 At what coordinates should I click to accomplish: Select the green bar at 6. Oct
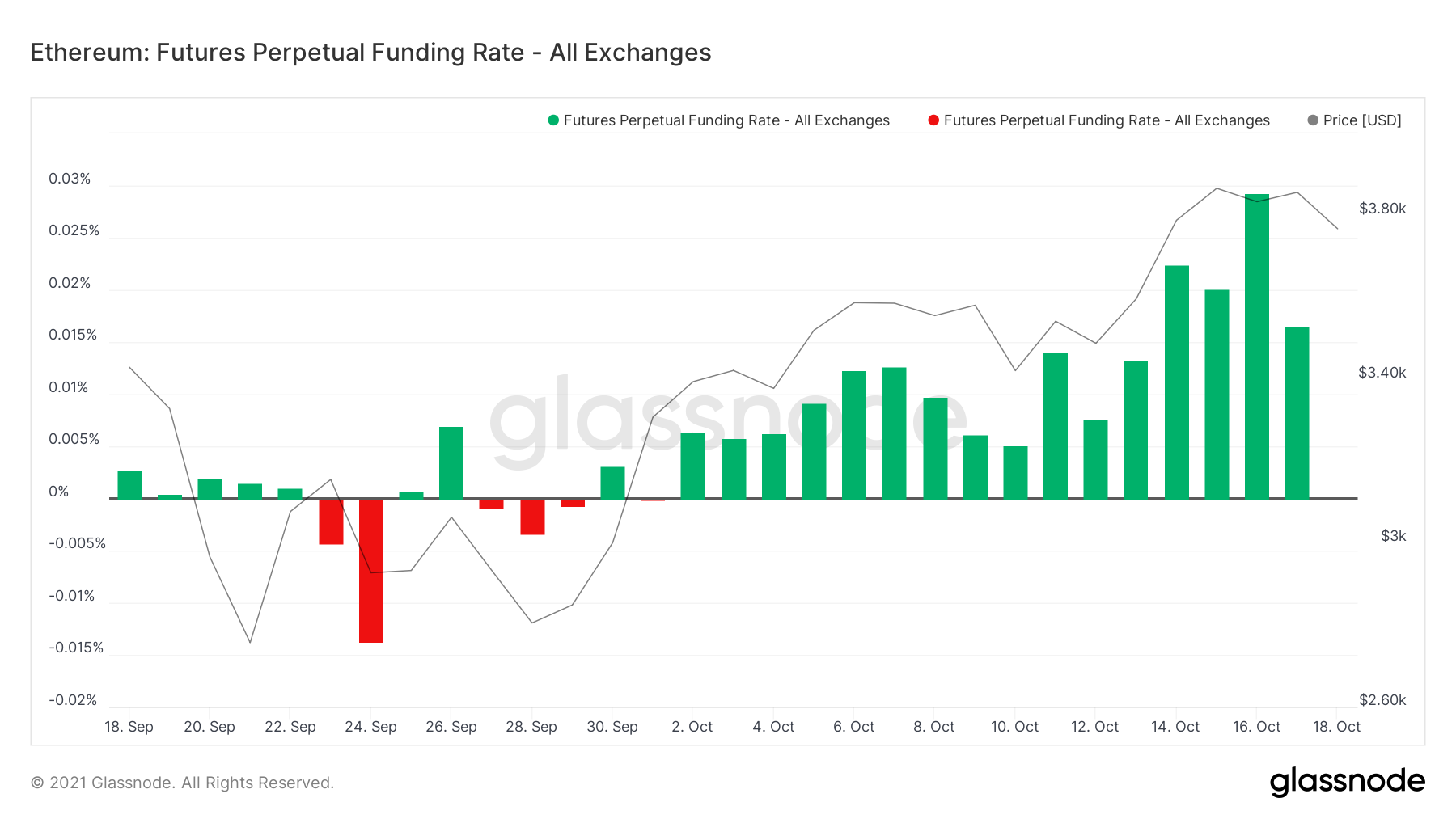point(854,435)
